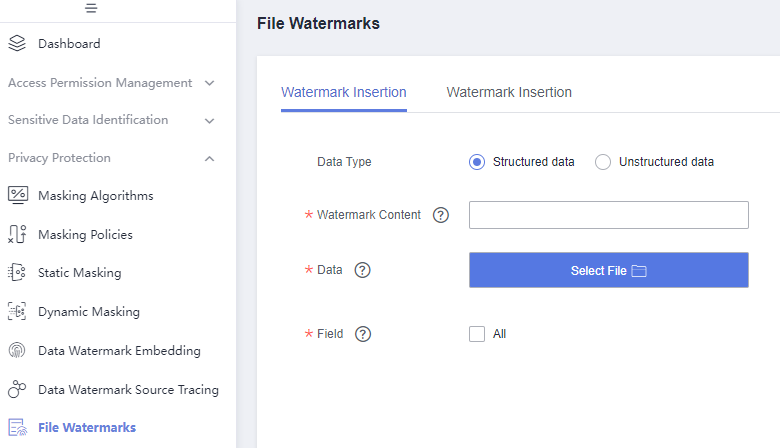Click the hamburger menu icon
The height and width of the screenshot is (448, 780).
point(91,8)
